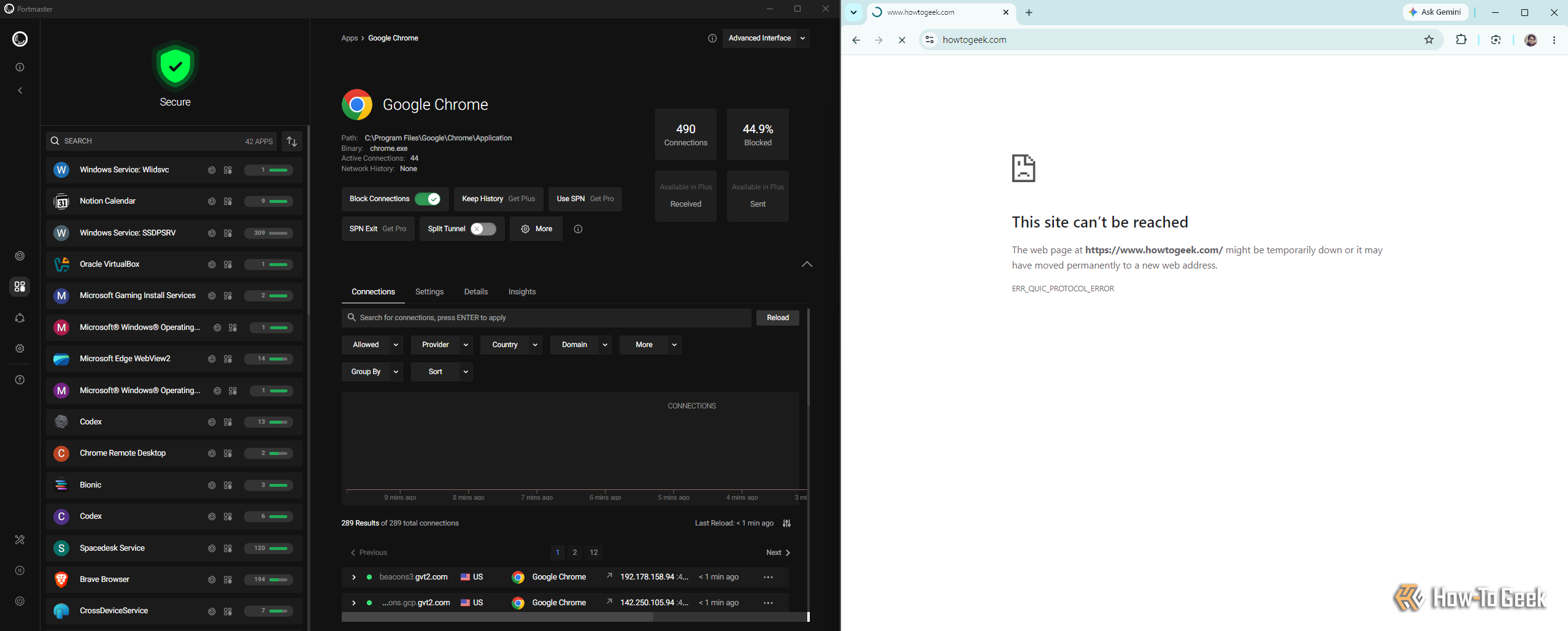Go to the Next page of connections

(x=778, y=553)
